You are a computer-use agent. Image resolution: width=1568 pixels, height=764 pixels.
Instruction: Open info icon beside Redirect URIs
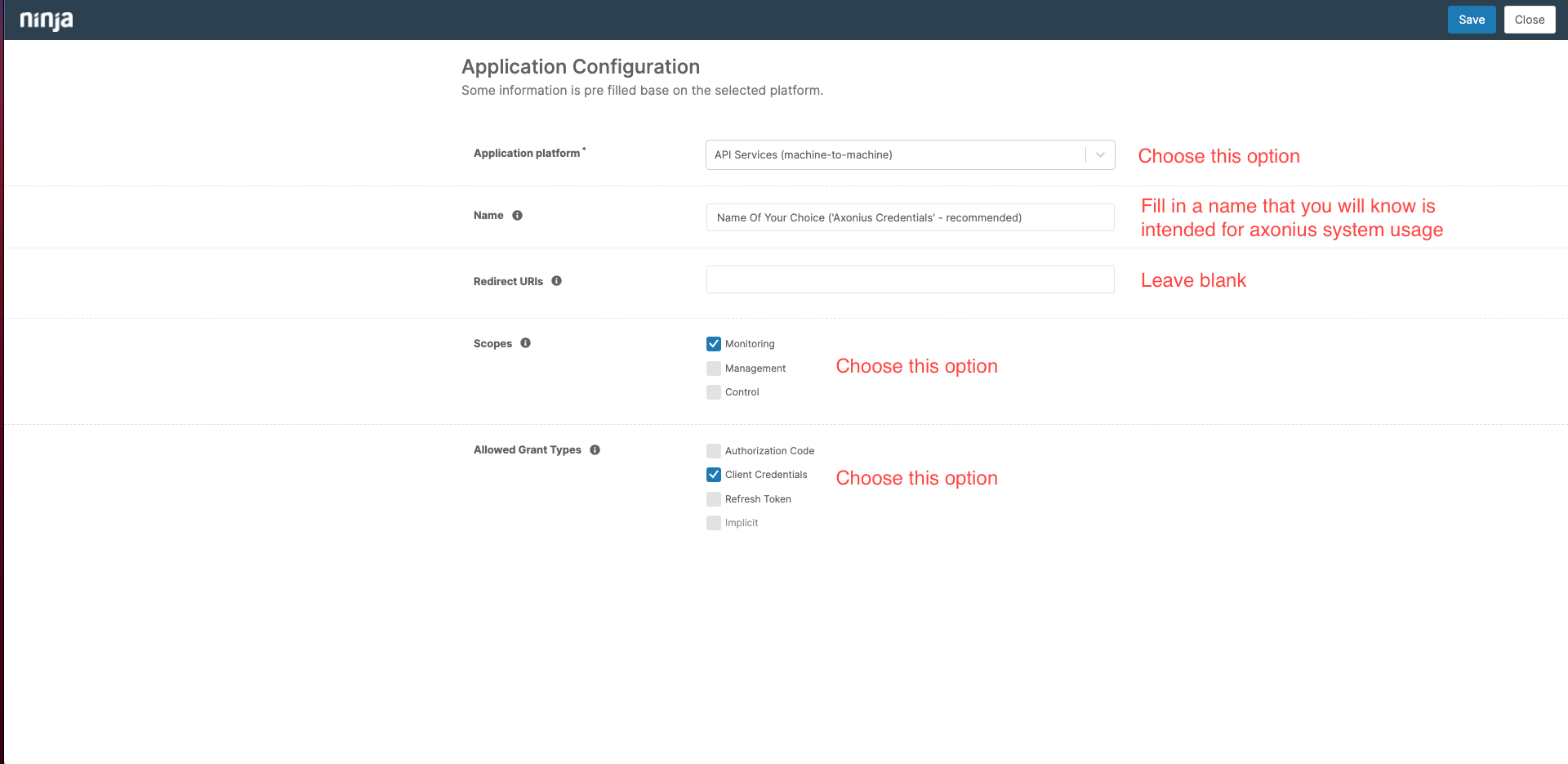tap(556, 281)
